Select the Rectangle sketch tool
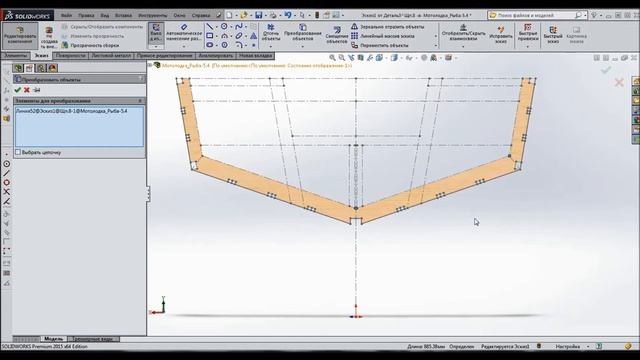640x360 pixels. tap(210, 36)
